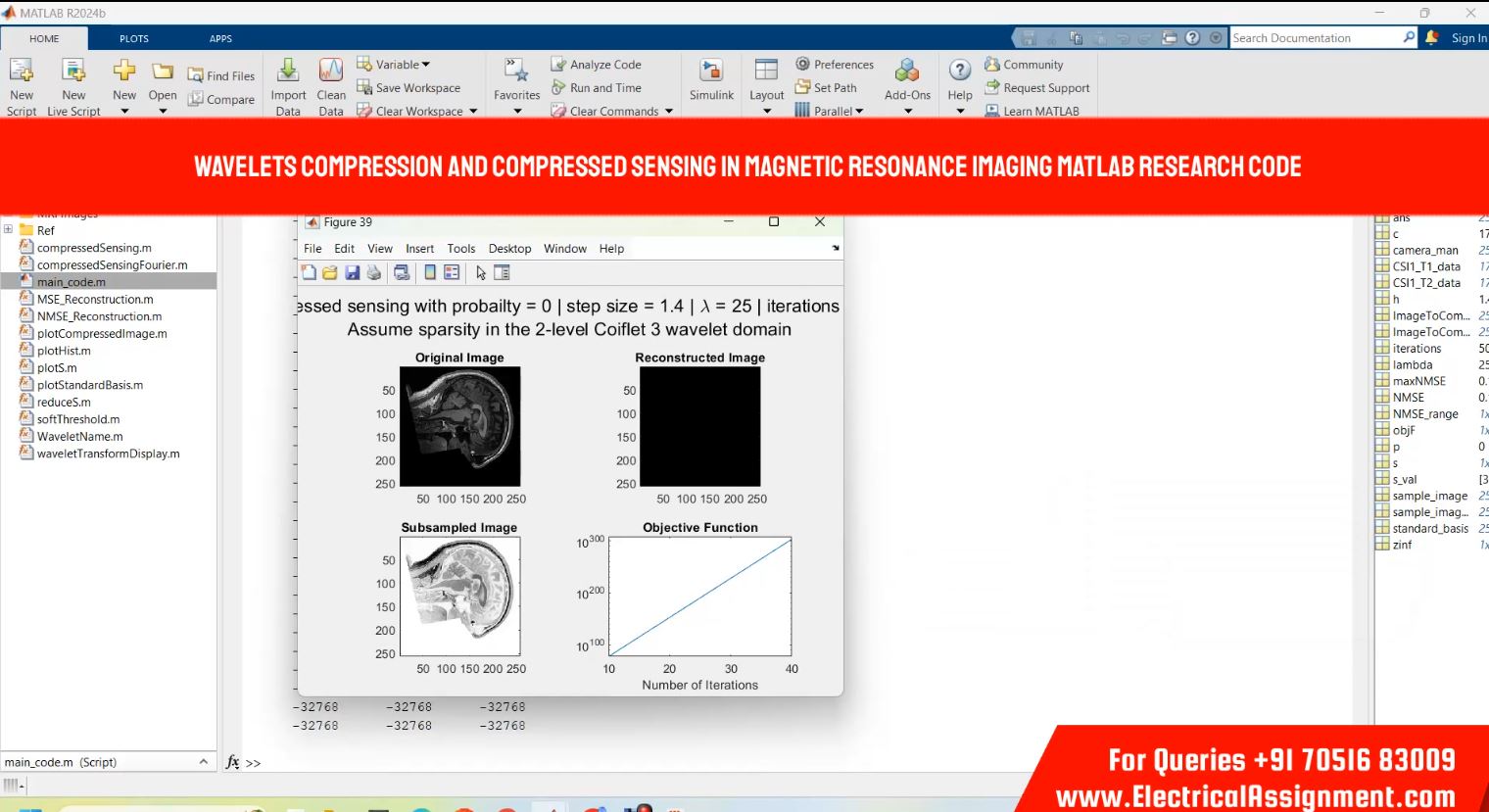Screen dimensions: 1489x812
Task: Select lambda variable in Workspace
Action: point(1412,364)
